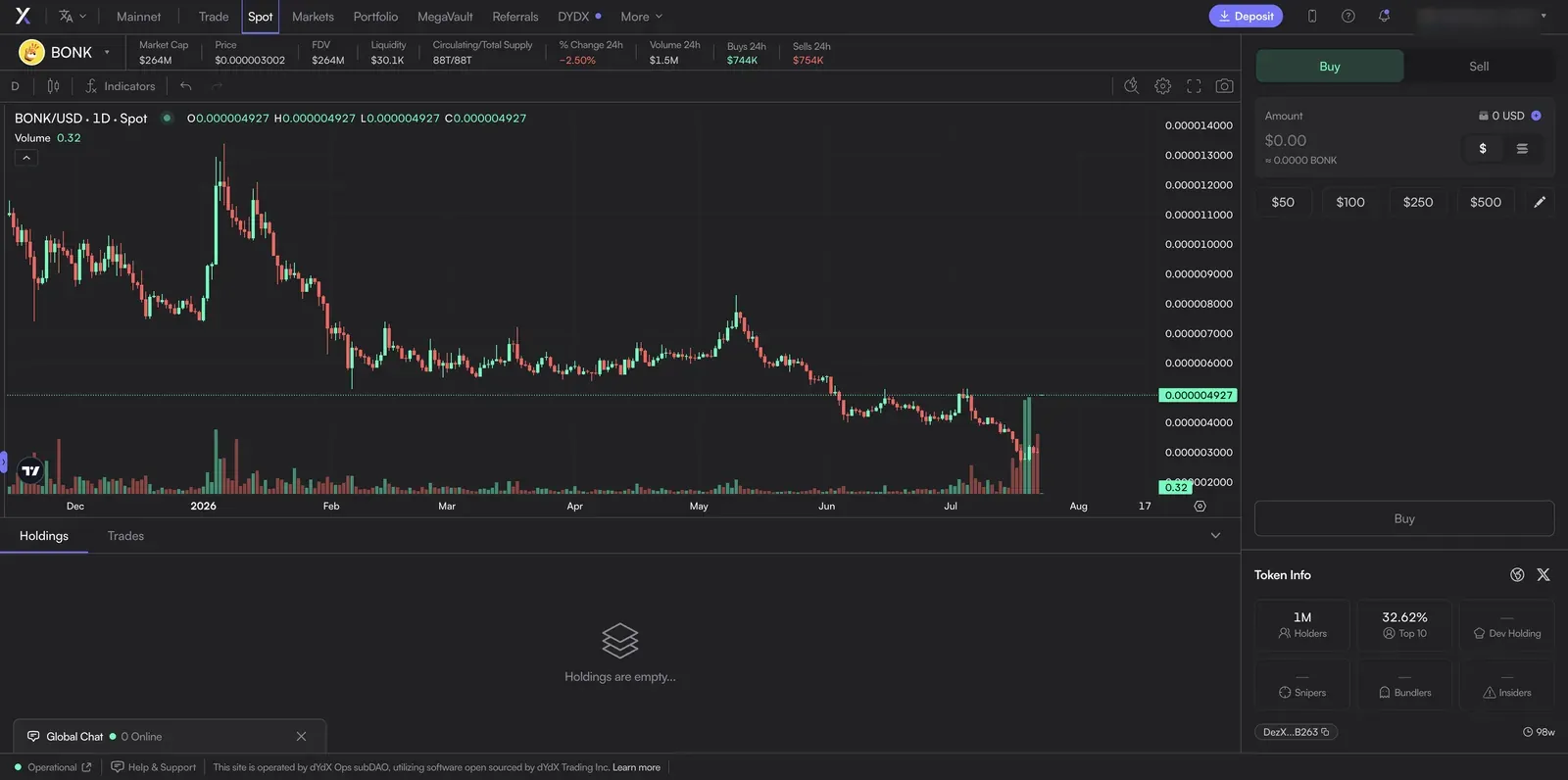Open the notifications bell
This screenshot has width=1568, height=780.
coord(1384,16)
